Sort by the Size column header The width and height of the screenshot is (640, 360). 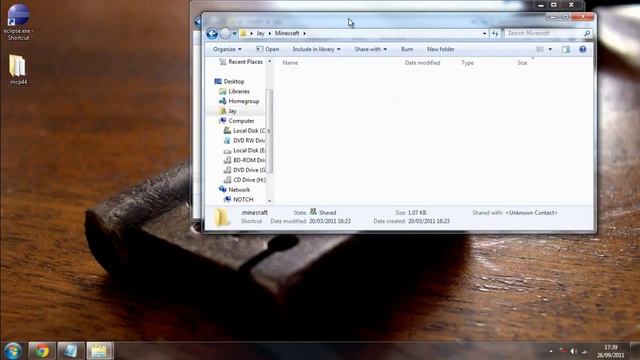tap(522, 63)
